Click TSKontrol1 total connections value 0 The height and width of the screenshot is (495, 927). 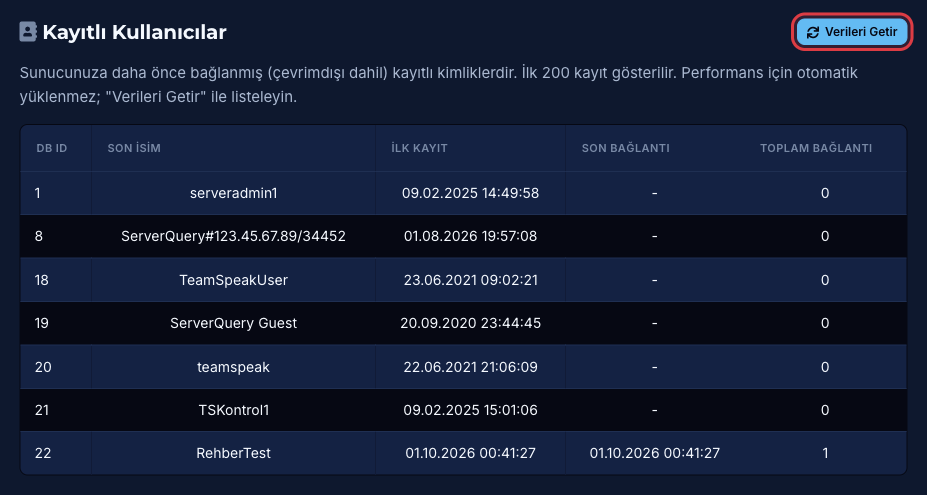coord(825,410)
